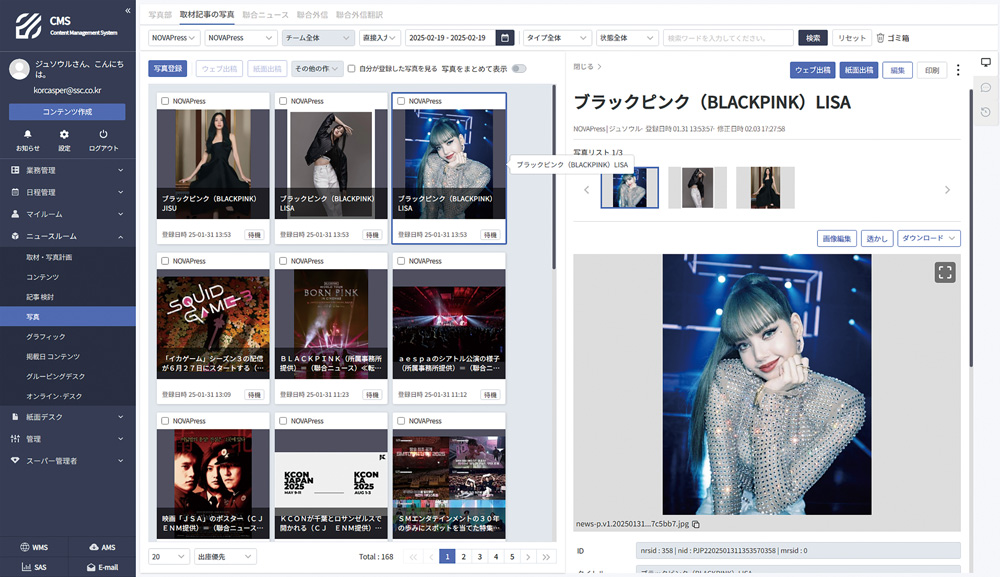This screenshot has width=1000, height=577.
Task: Collapse the sidebar with the double-chevron icon
Action: (128, 10)
